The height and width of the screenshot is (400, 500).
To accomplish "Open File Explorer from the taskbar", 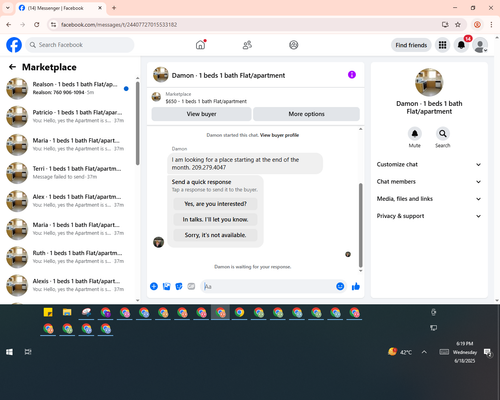I will click(x=67, y=312).
